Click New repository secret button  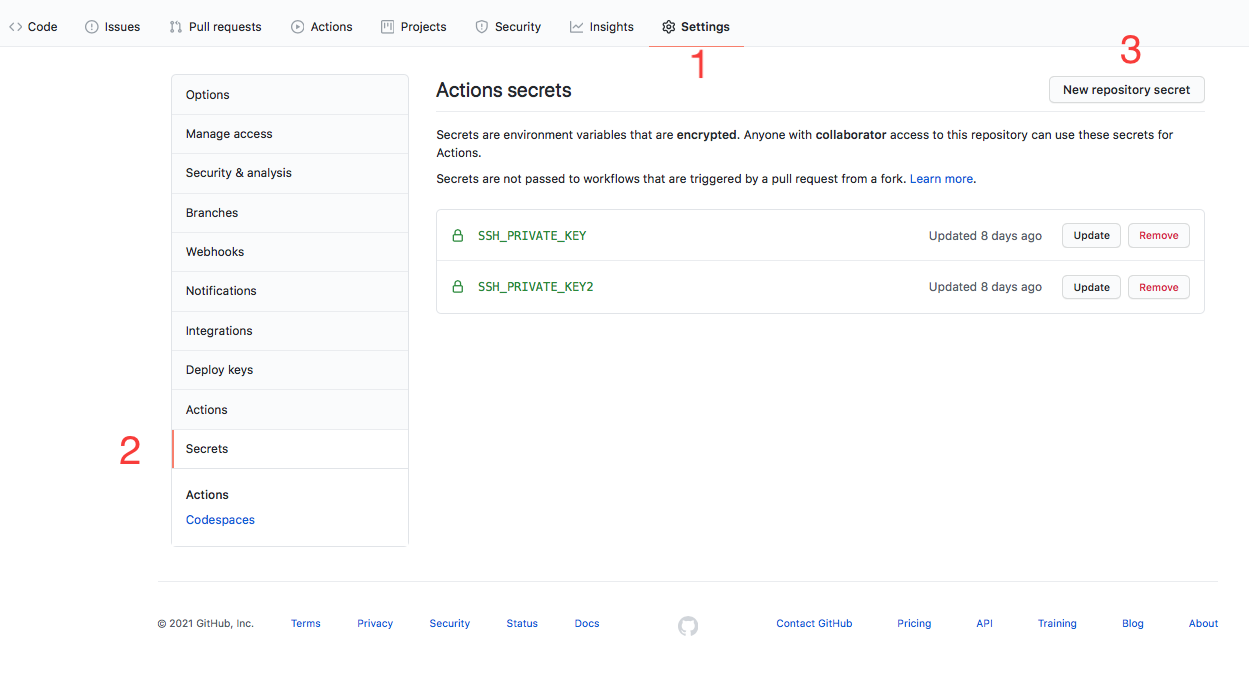(x=1126, y=90)
